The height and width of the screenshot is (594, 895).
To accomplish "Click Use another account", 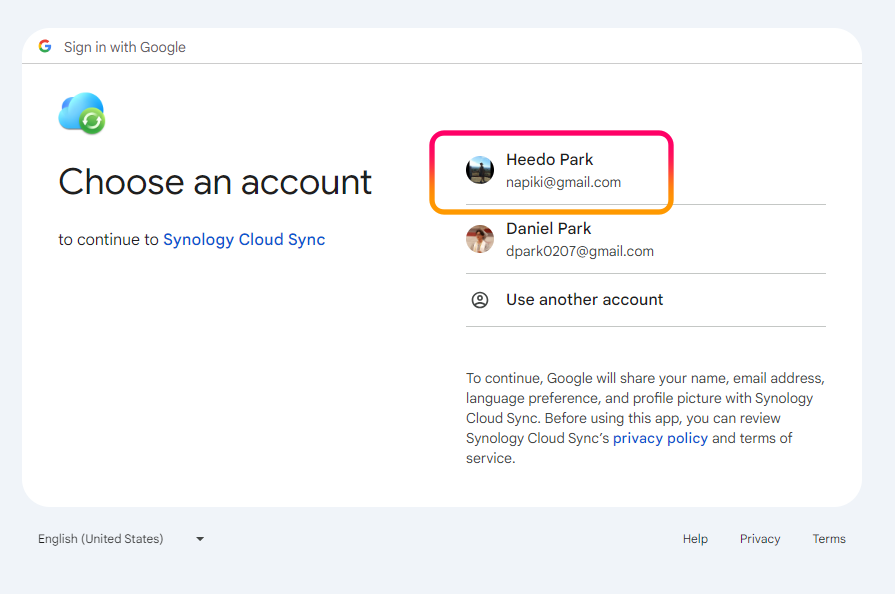I will 646,300.
